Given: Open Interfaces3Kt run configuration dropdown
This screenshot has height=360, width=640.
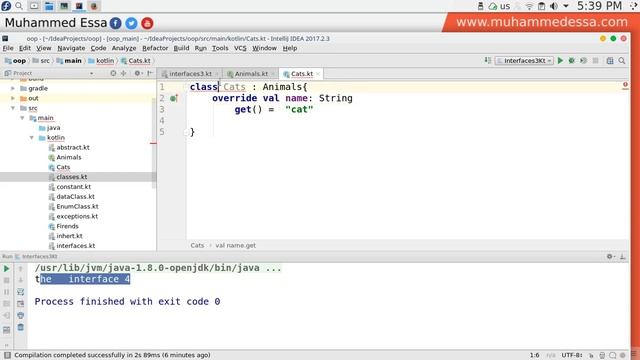Looking at the screenshot, I should coord(524,60).
